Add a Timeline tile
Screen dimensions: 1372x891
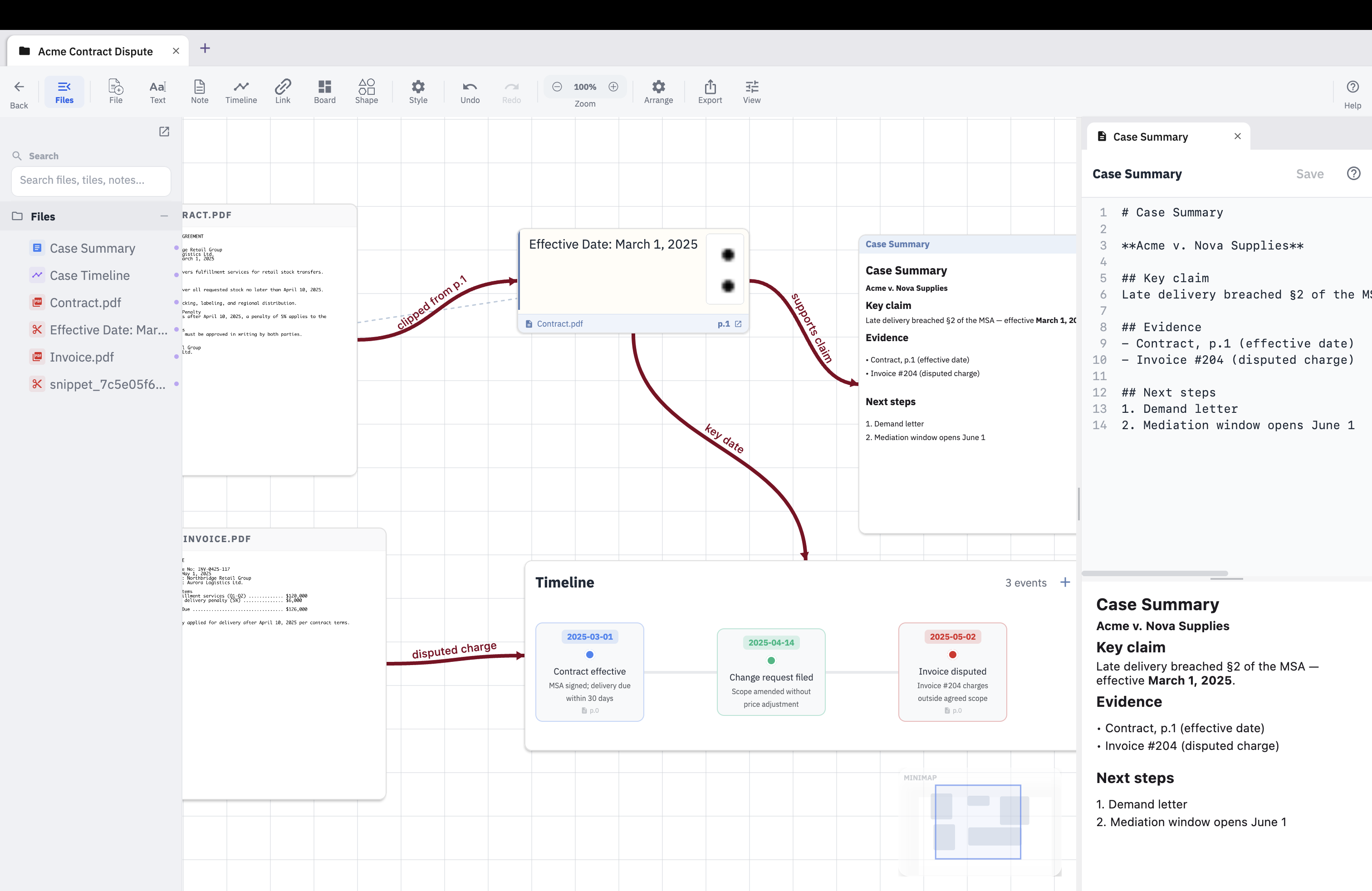241,92
